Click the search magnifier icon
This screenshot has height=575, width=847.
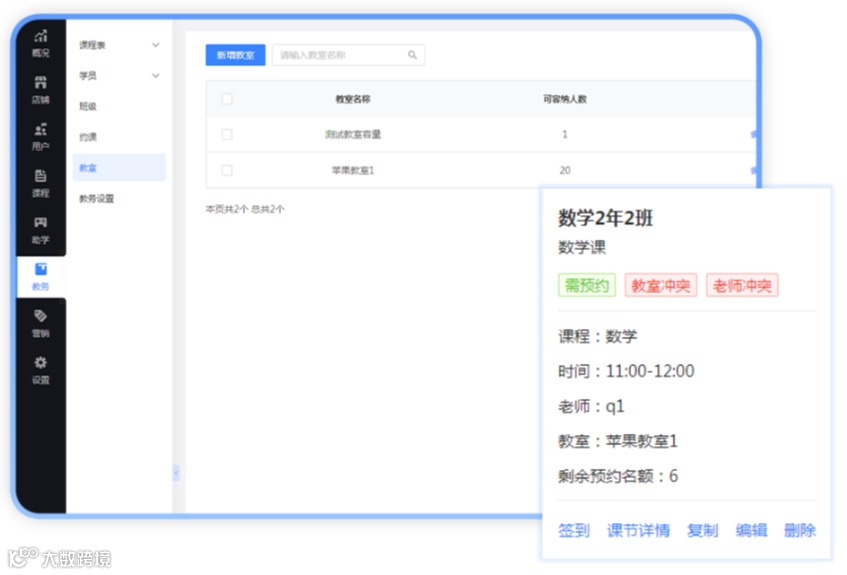pyautogui.click(x=412, y=55)
